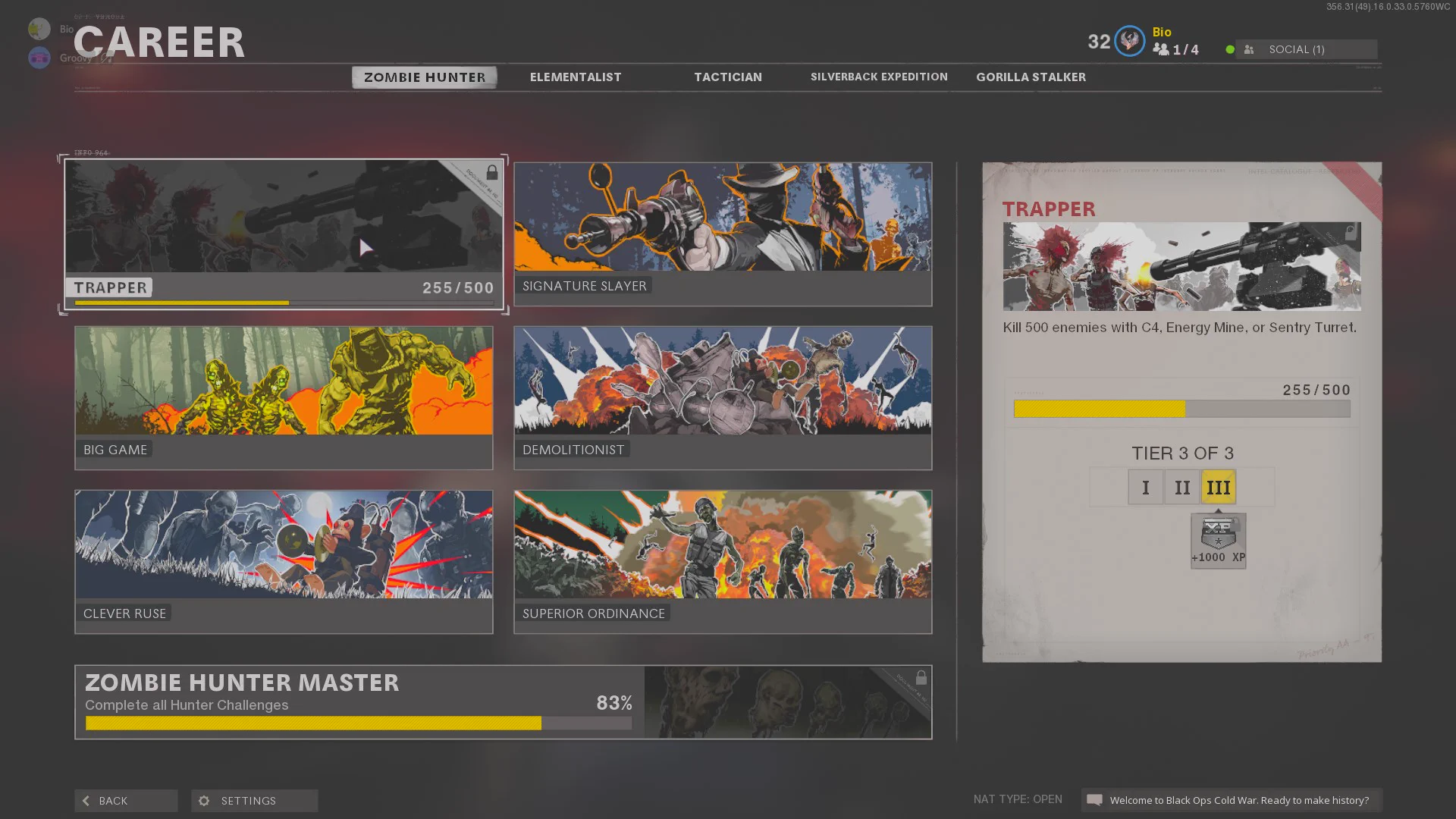Select the Big Game challenge card

click(284, 398)
